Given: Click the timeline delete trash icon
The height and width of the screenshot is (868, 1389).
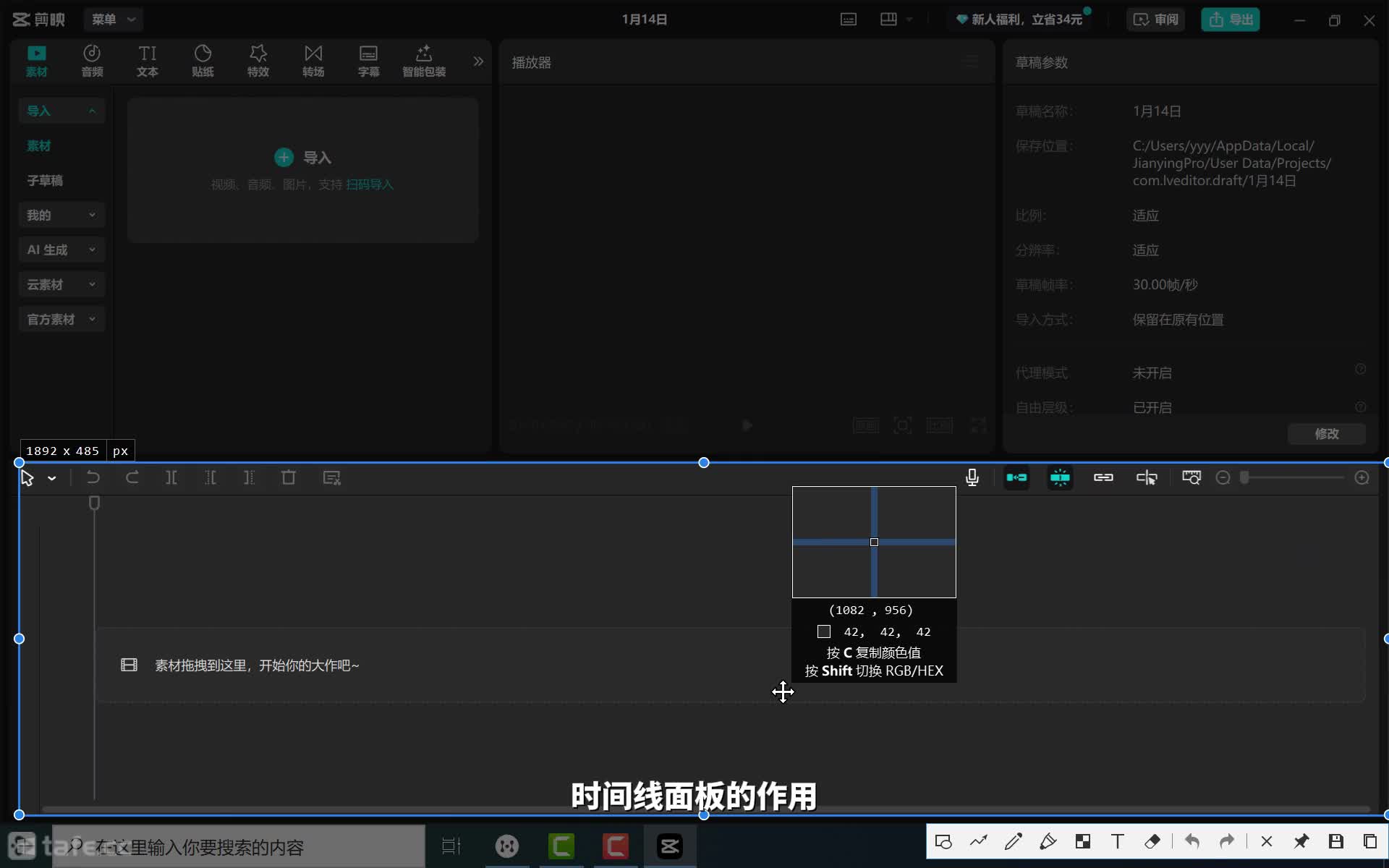Looking at the screenshot, I should click(x=289, y=477).
